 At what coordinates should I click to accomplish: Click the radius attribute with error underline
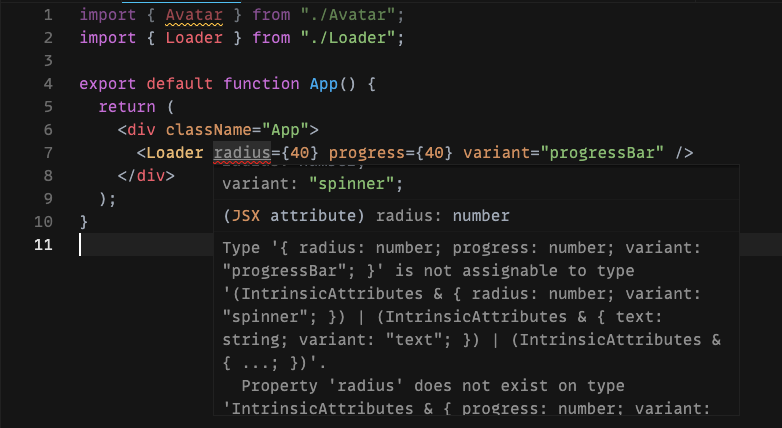point(242,153)
